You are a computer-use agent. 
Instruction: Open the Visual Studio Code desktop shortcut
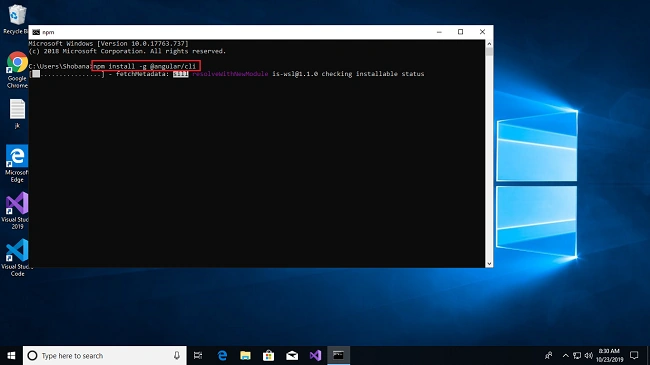tap(17, 258)
